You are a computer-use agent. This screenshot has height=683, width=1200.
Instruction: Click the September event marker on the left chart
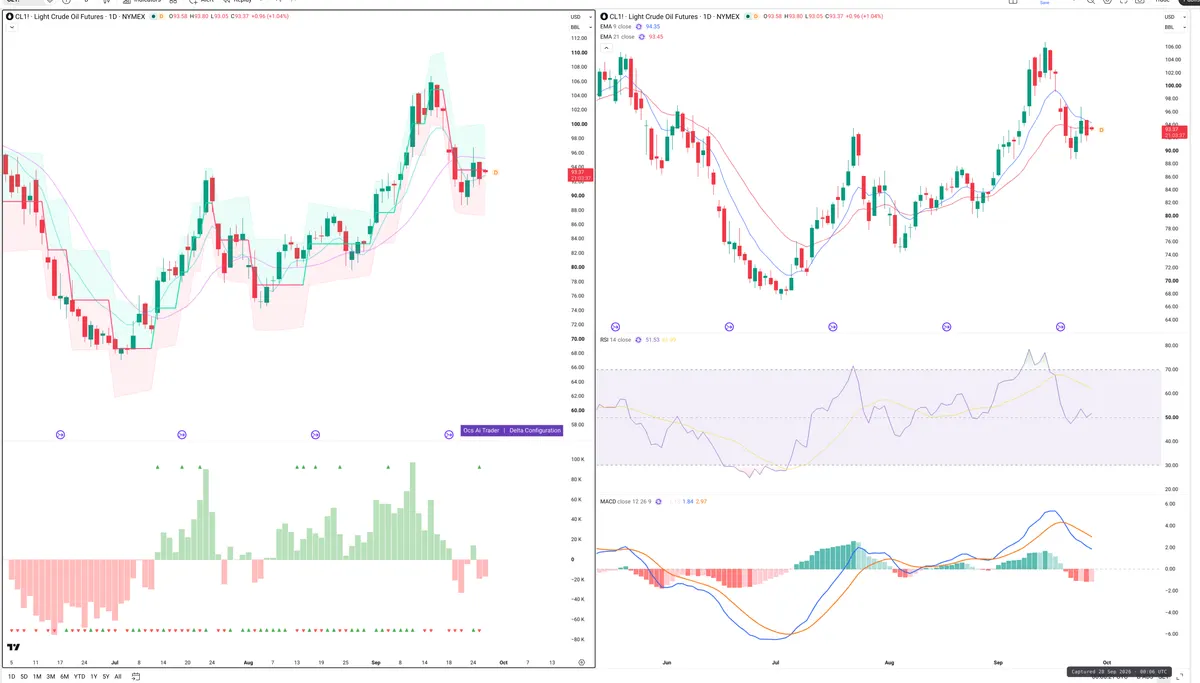tap(449, 434)
